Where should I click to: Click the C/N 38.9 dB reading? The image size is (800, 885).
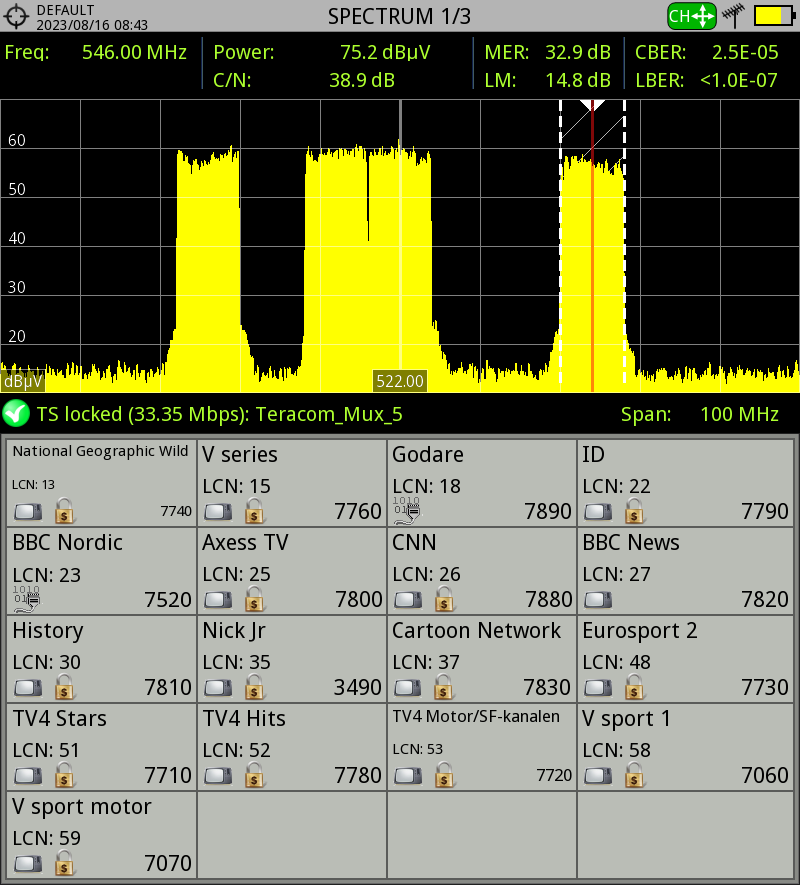pyautogui.click(x=304, y=80)
